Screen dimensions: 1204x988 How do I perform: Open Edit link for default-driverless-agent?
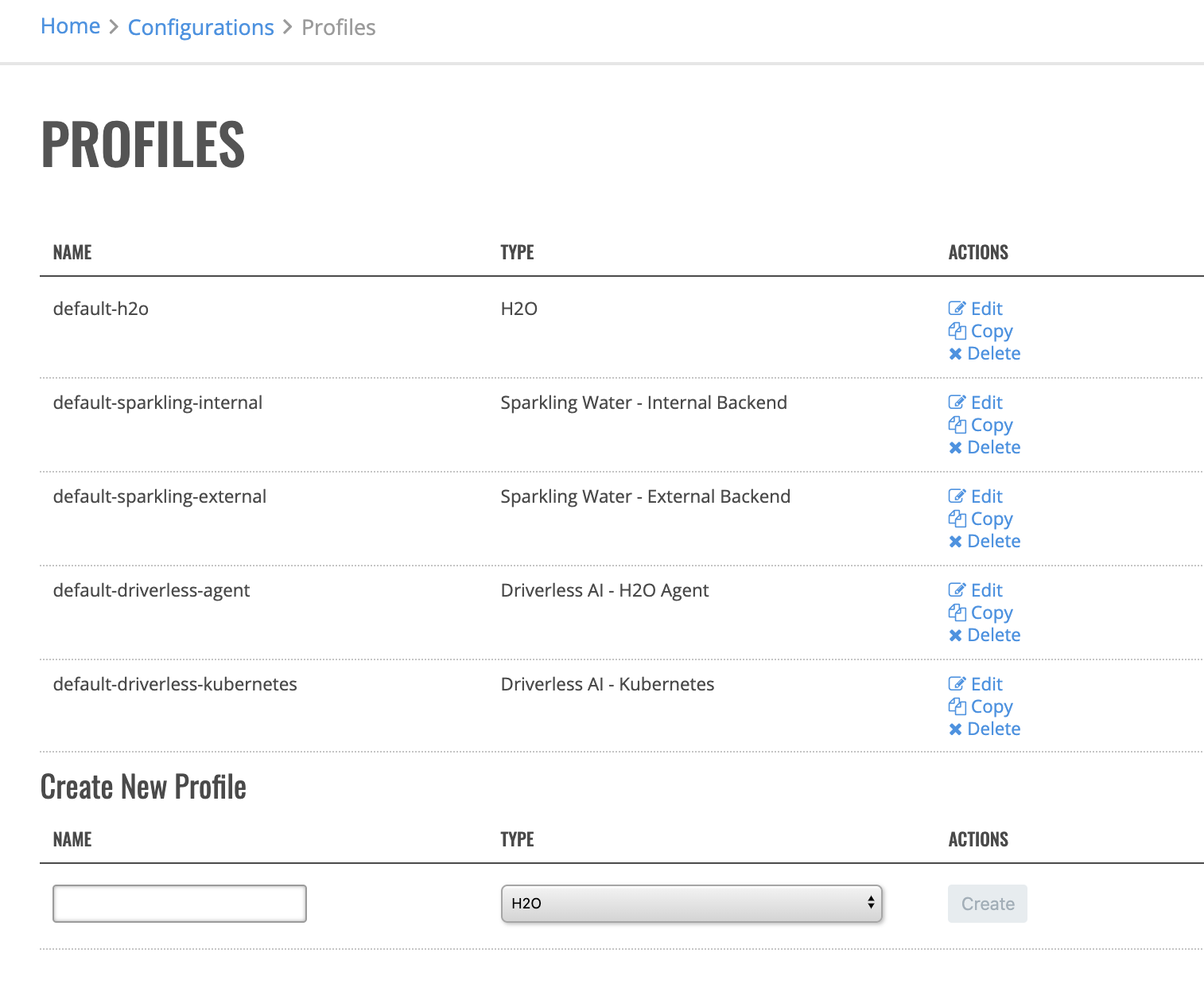click(986, 590)
